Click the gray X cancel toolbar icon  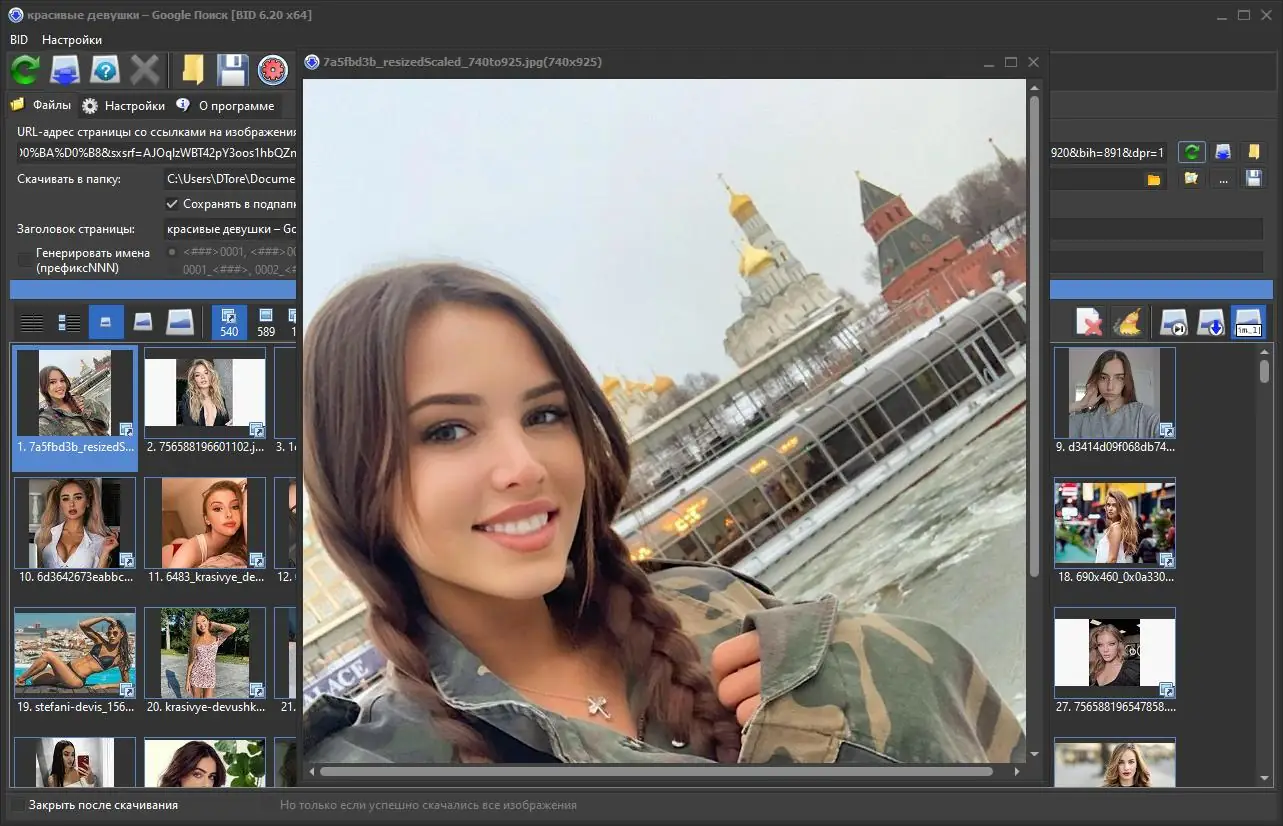point(145,70)
